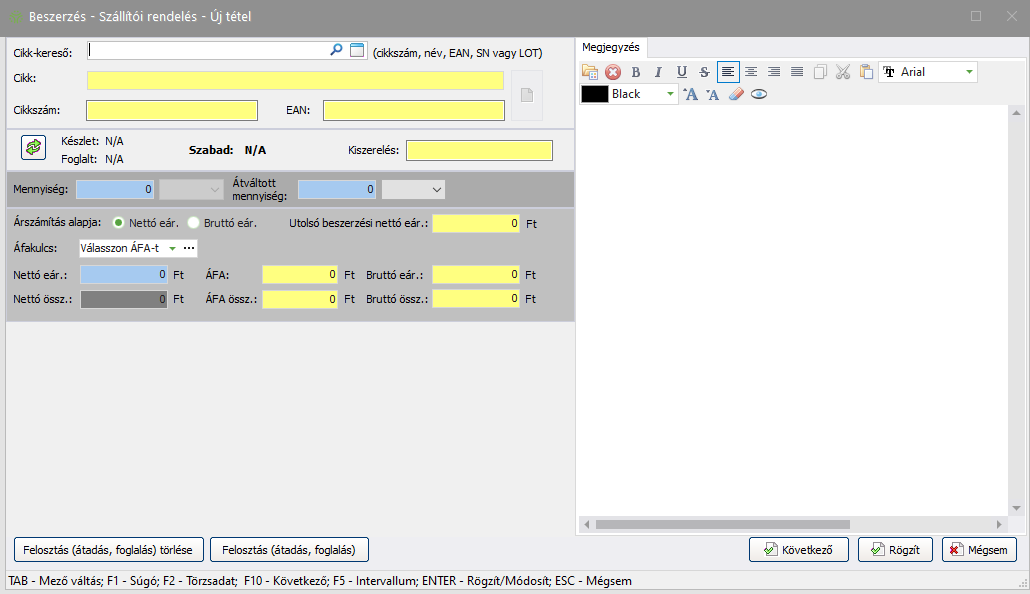The width and height of the screenshot is (1030, 594).
Task: Open the Arial font dropdown
Action: click(968, 72)
